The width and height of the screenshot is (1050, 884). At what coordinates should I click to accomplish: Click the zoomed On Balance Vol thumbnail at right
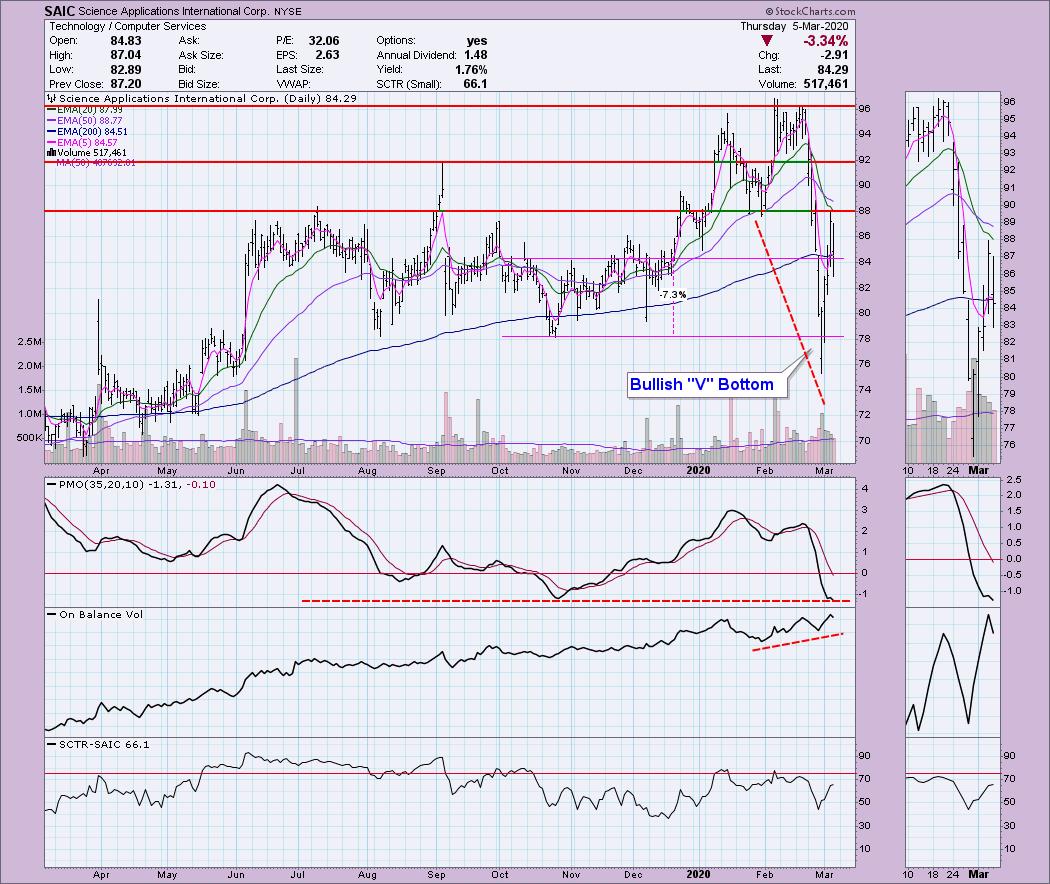(x=952, y=672)
